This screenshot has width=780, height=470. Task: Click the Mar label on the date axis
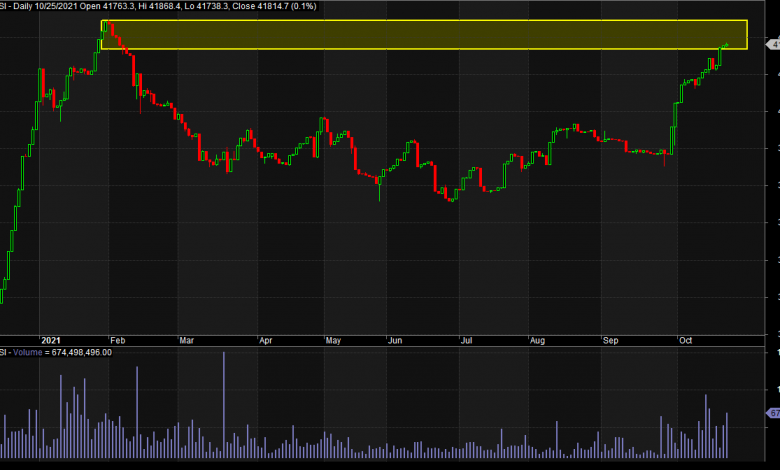[187, 340]
